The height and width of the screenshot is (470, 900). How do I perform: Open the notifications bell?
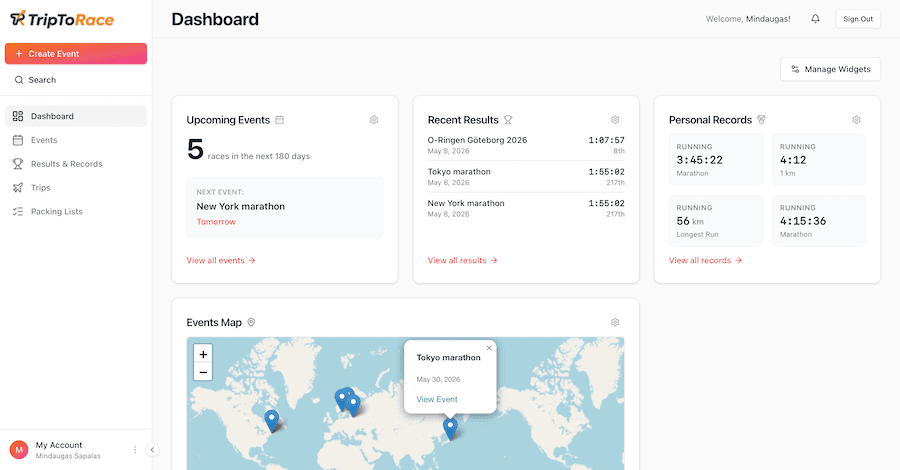tap(815, 19)
